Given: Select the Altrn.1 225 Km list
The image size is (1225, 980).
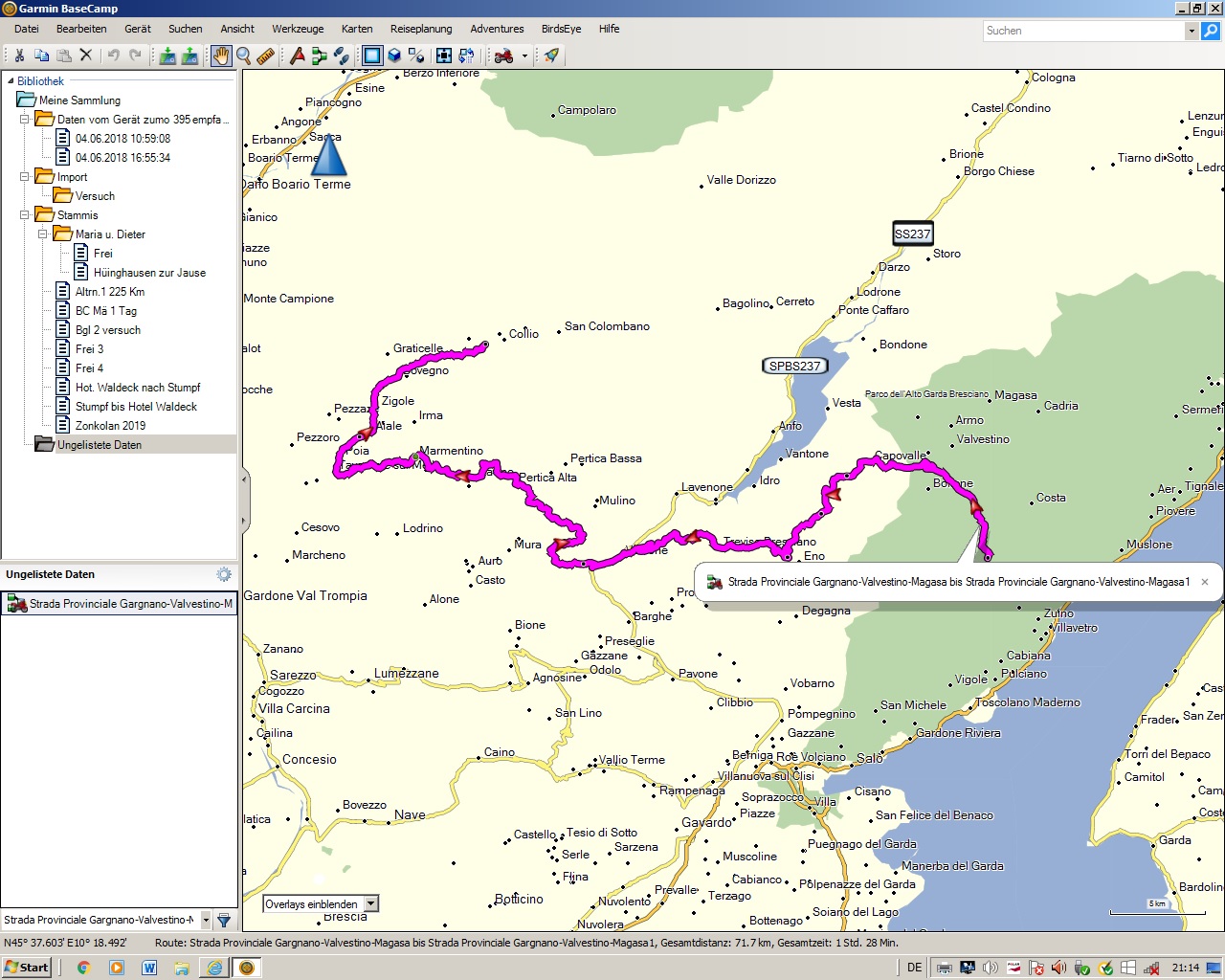Looking at the screenshot, I should point(110,292).
